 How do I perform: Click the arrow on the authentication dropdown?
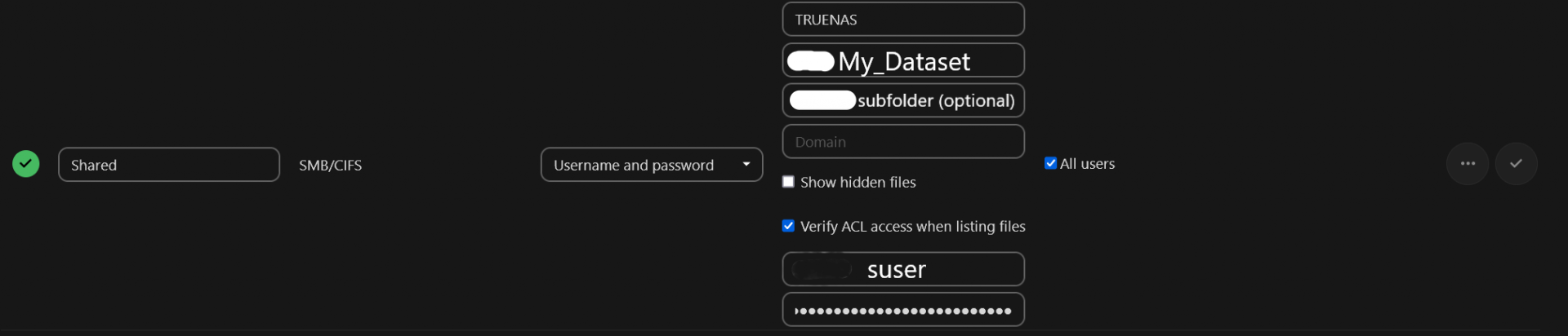click(746, 165)
